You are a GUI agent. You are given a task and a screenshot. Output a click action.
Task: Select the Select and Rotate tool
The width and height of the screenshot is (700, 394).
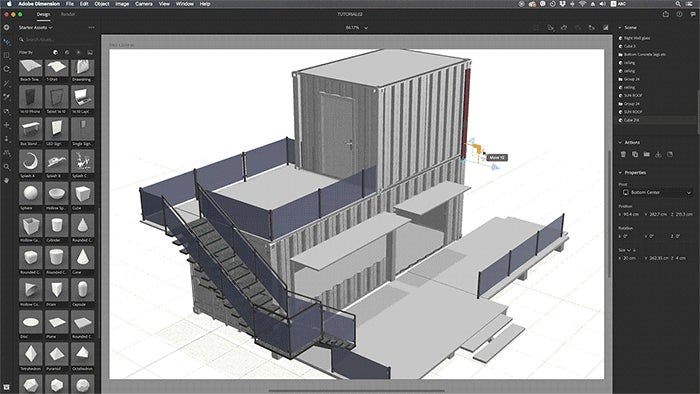pos(6,70)
